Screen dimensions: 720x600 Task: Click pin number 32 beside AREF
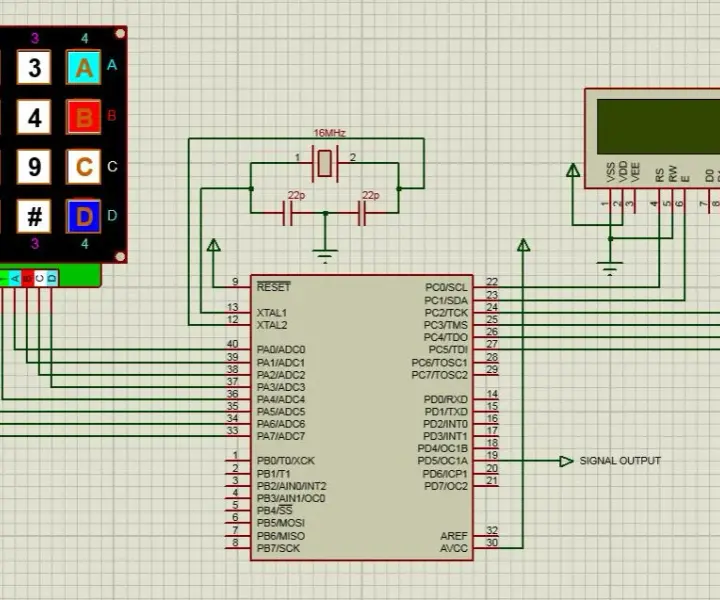(x=492, y=530)
